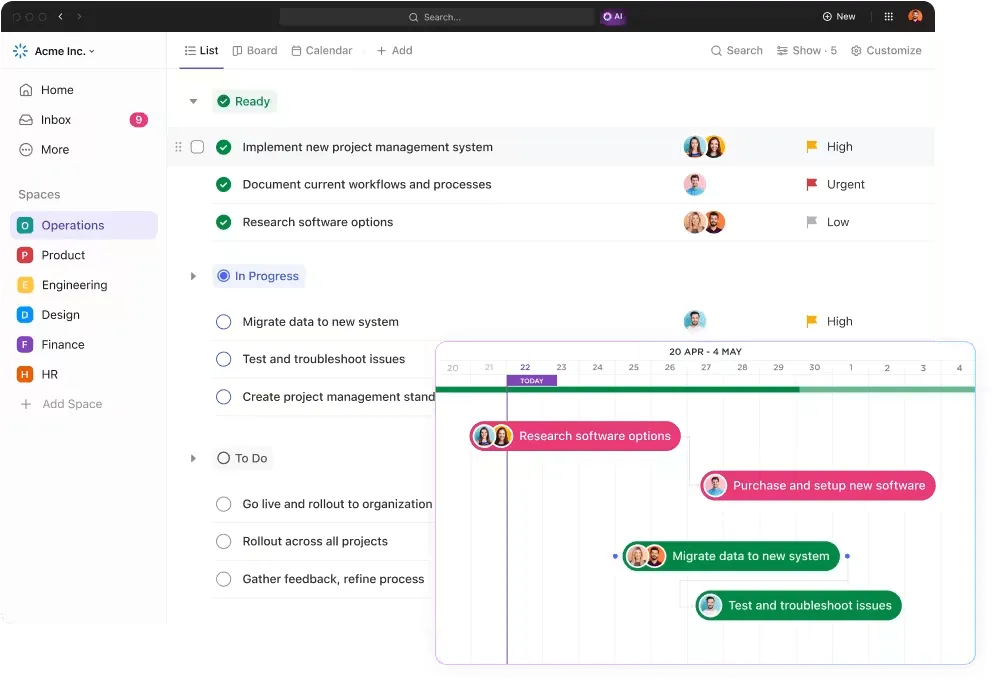Toggle status of Document current workflows
This screenshot has width=996, height=688.
click(x=224, y=185)
